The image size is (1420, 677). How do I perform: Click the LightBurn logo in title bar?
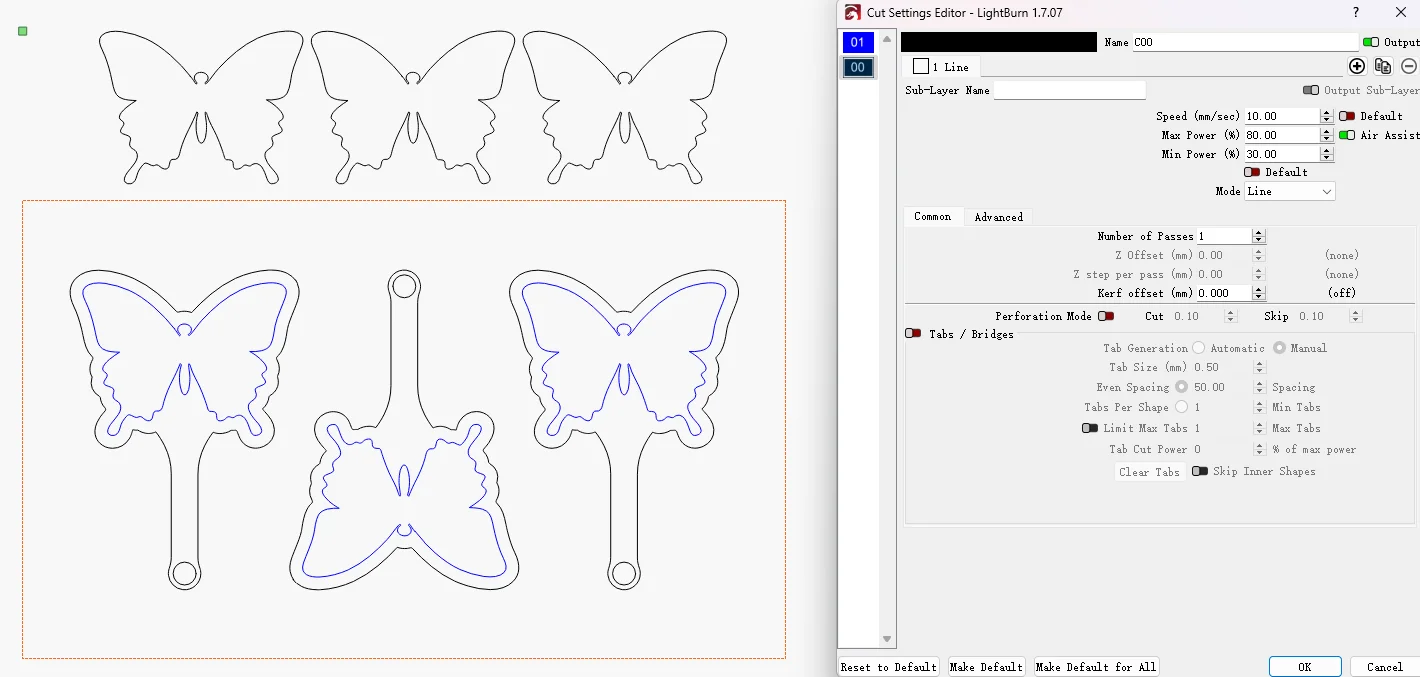point(852,12)
